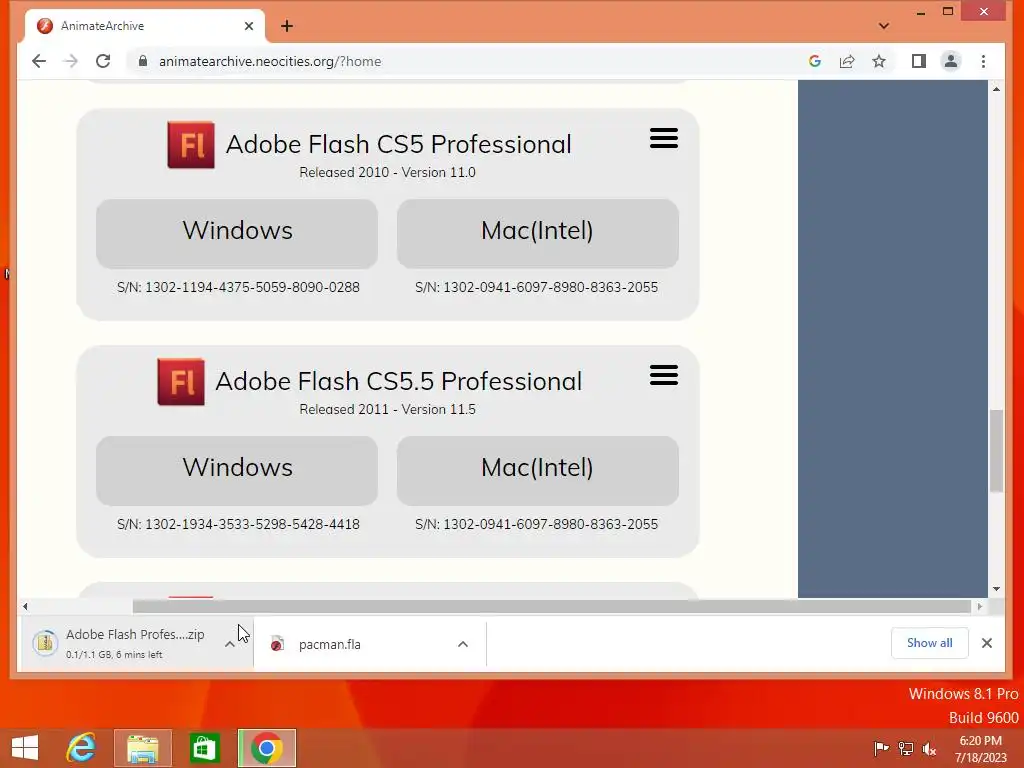The height and width of the screenshot is (768, 1024).
Task: Open network status tray icon
Action: coord(906,748)
